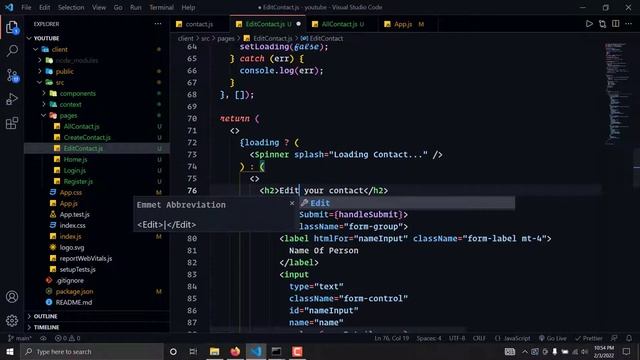The image size is (640, 360).
Task: Open the Help menu
Action: tap(188, 7)
